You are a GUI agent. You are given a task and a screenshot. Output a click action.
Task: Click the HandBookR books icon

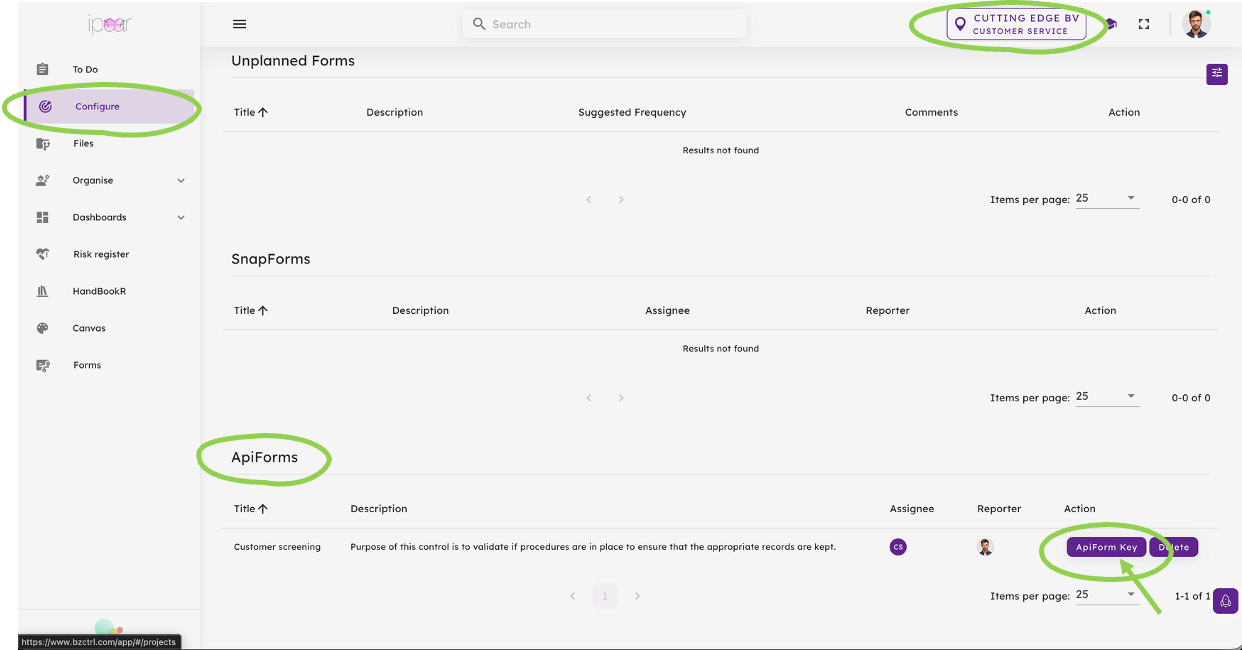(x=42, y=291)
